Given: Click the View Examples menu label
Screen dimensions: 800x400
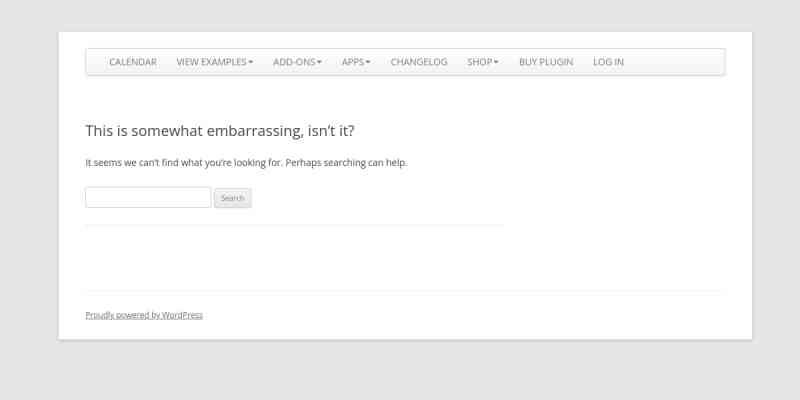Looking at the screenshot, I should click(x=211, y=62).
